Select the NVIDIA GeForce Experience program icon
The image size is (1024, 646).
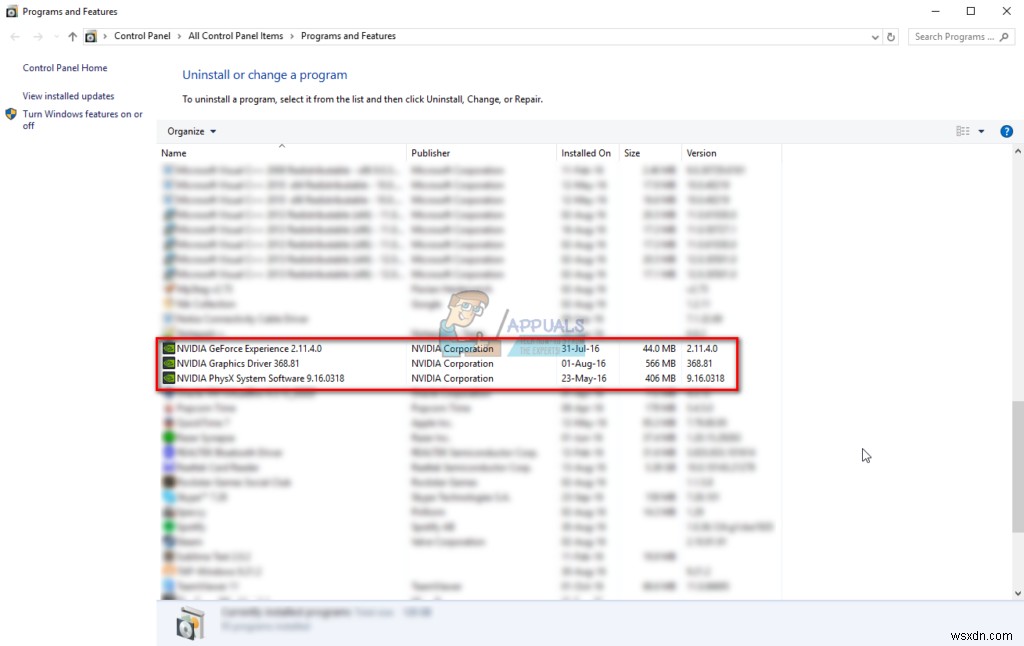(168, 348)
